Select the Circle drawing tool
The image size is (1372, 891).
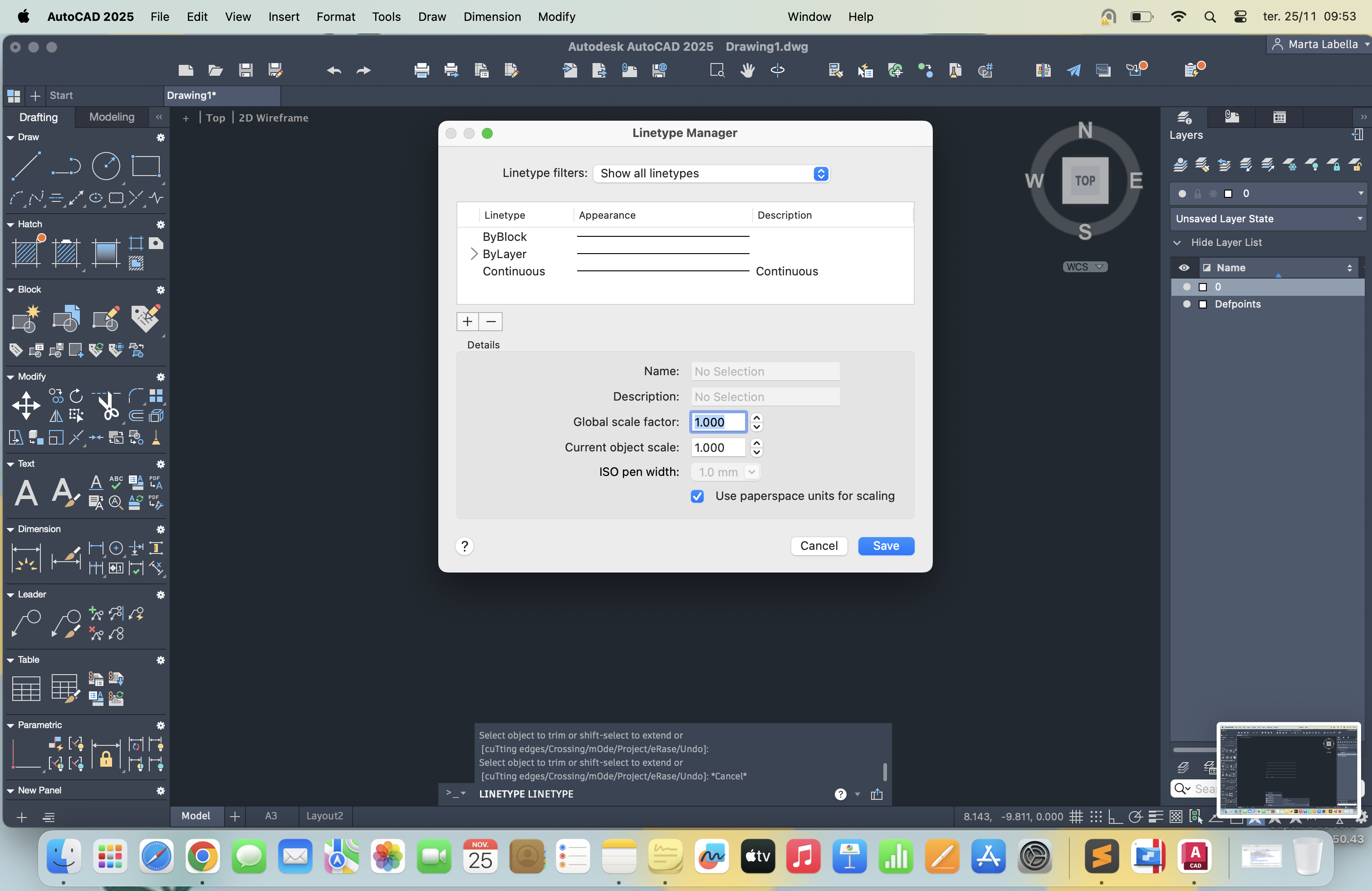[106, 166]
